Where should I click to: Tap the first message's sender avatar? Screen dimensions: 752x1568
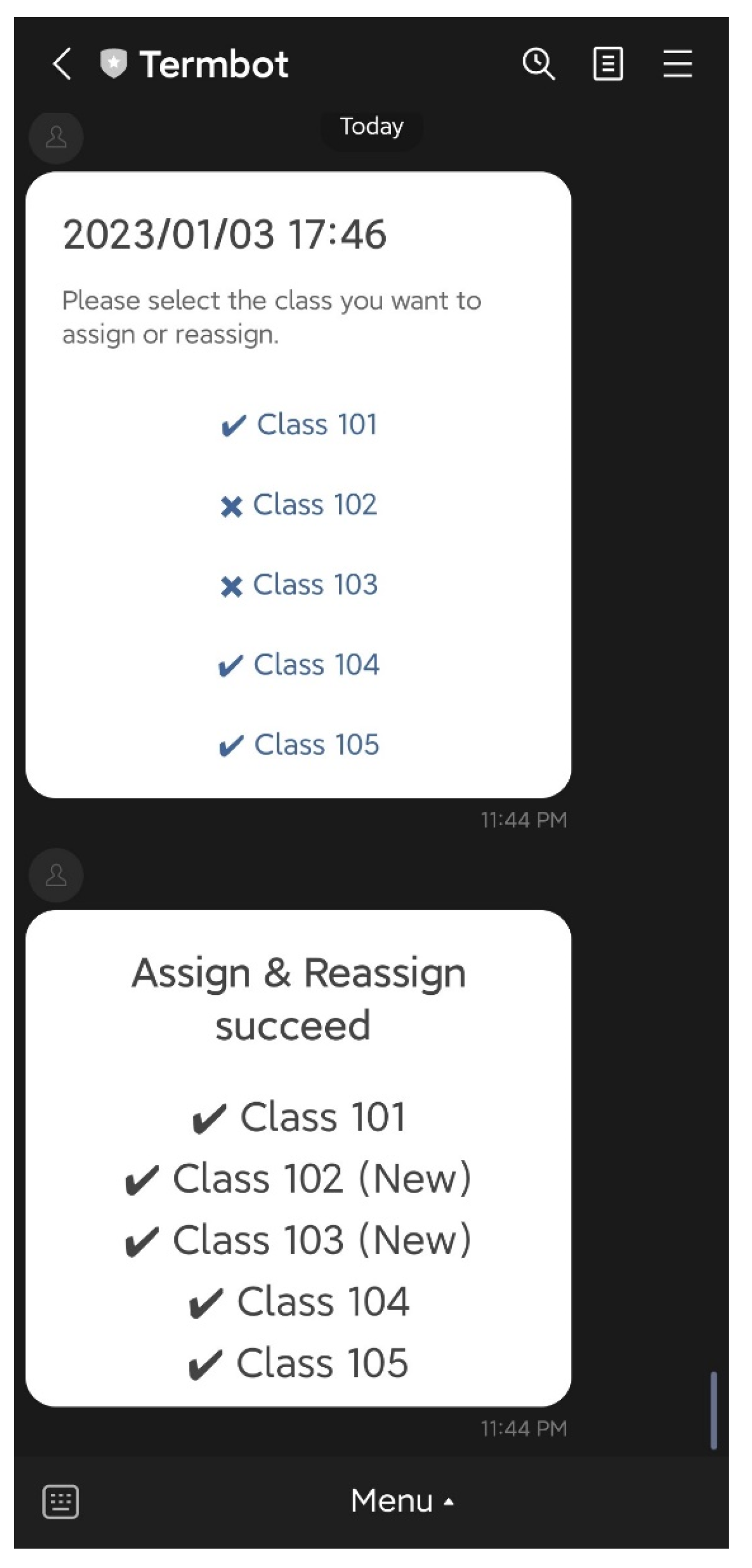(56, 137)
